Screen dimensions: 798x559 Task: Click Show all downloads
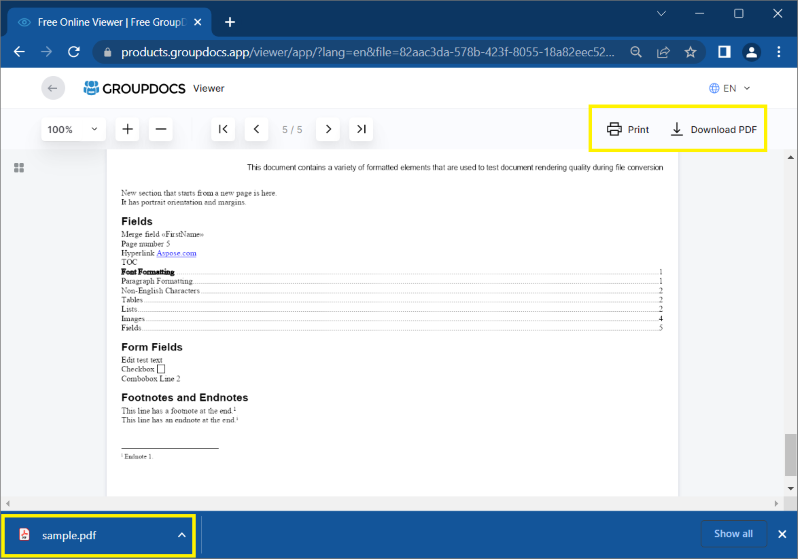coord(733,534)
